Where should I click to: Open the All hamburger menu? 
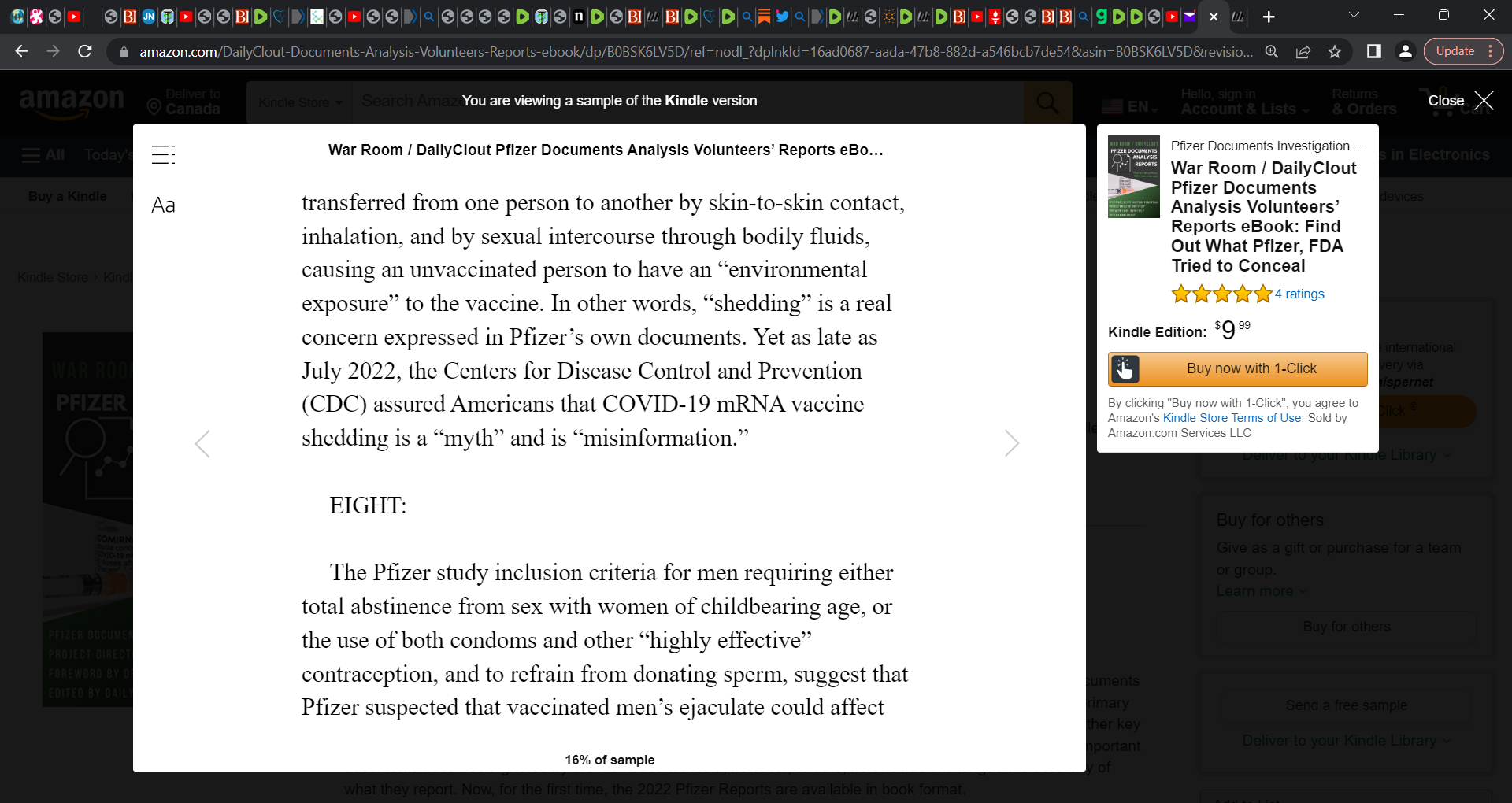click(43, 155)
